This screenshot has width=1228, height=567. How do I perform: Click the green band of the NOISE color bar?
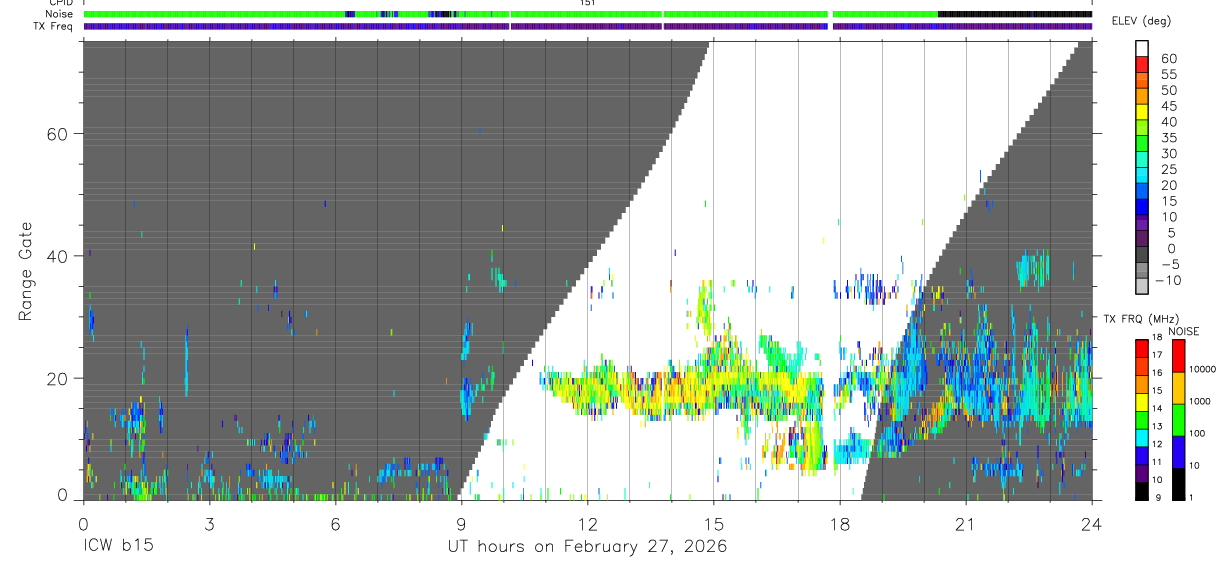click(1179, 420)
